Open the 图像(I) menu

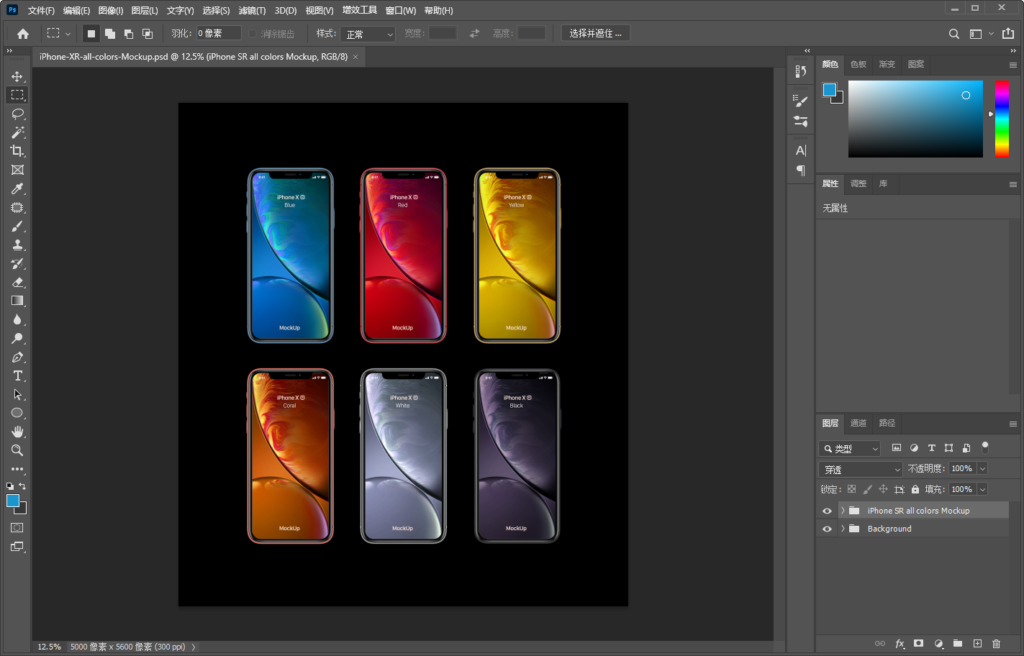pos(110,10)
